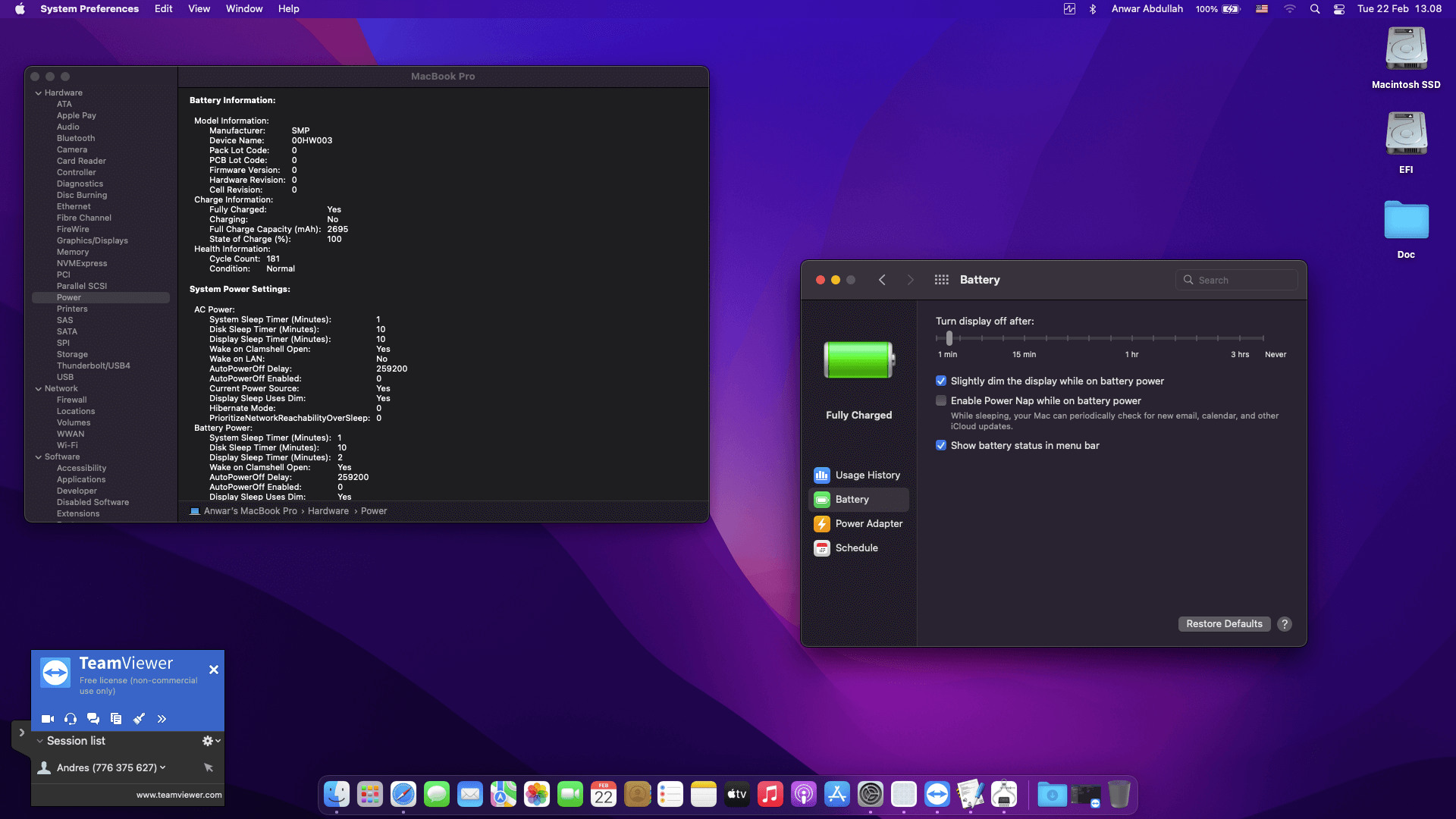Open TeamViewer chat icon
Screen dimensions: 1456x819
pyautogui.click(x=93, y=719)
